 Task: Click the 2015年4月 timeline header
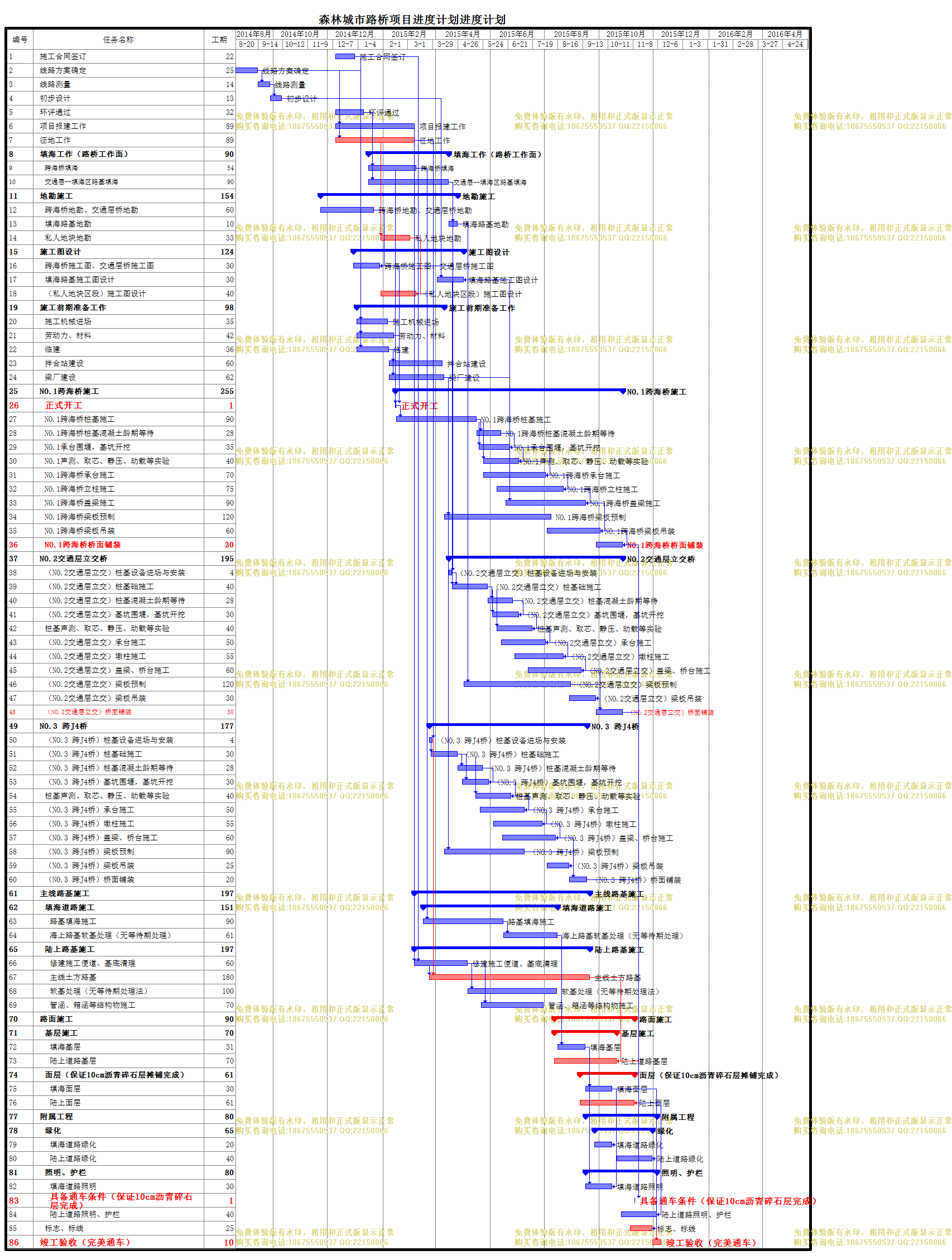tap(462, 34)
